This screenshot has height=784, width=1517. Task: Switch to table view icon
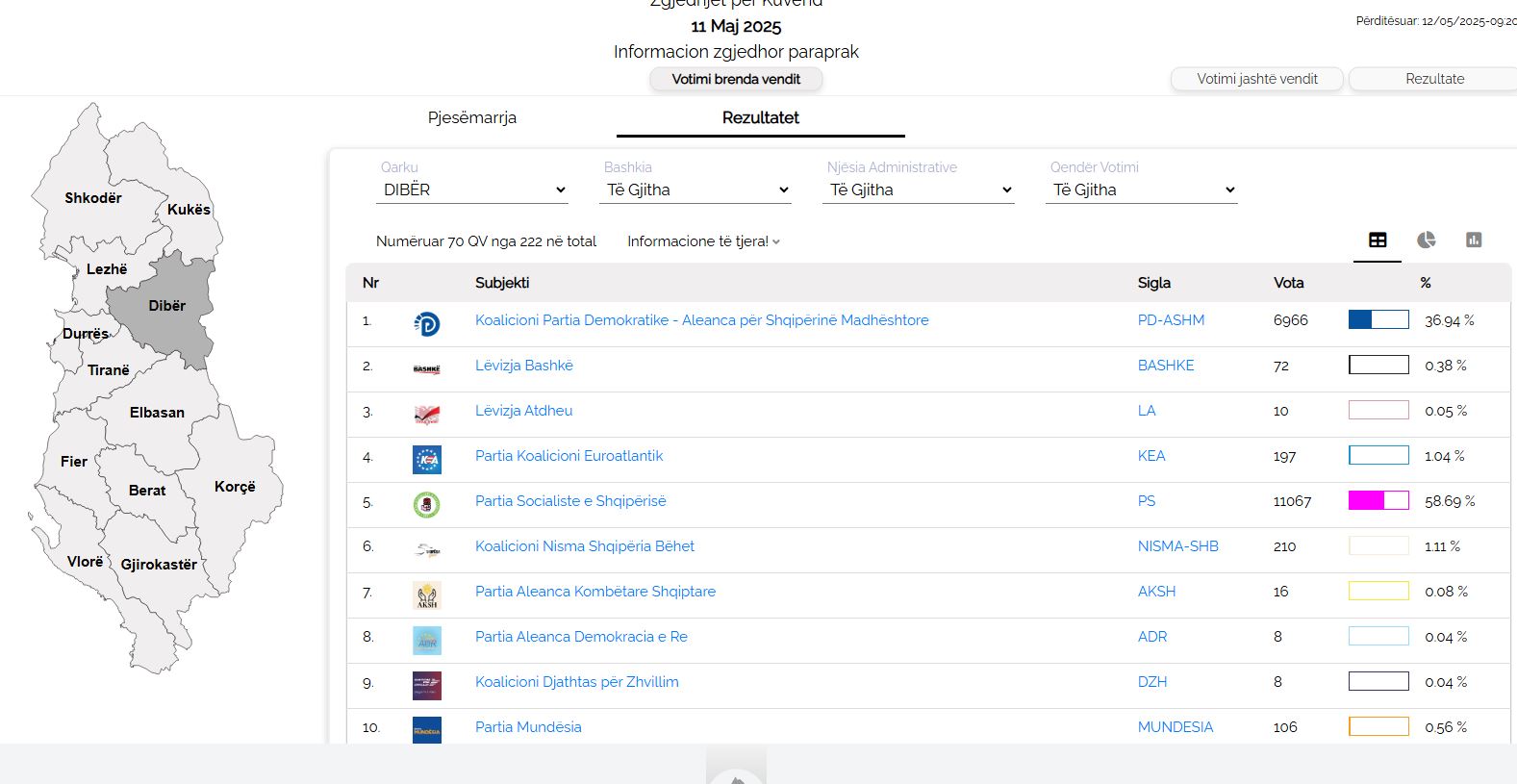pyautogui.click(x=1378, y=240)
